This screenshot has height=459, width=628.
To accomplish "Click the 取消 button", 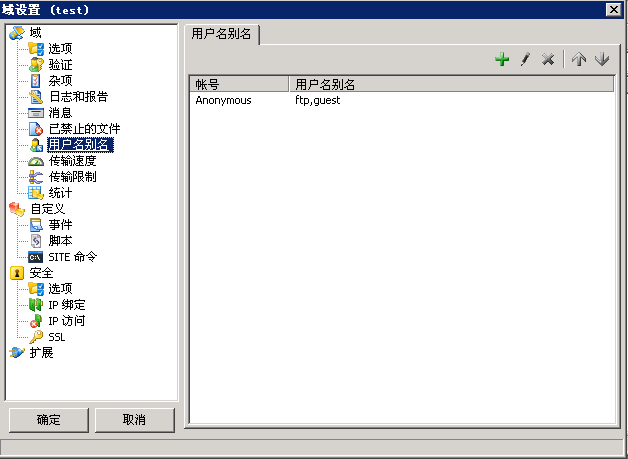I will (134, 420).
